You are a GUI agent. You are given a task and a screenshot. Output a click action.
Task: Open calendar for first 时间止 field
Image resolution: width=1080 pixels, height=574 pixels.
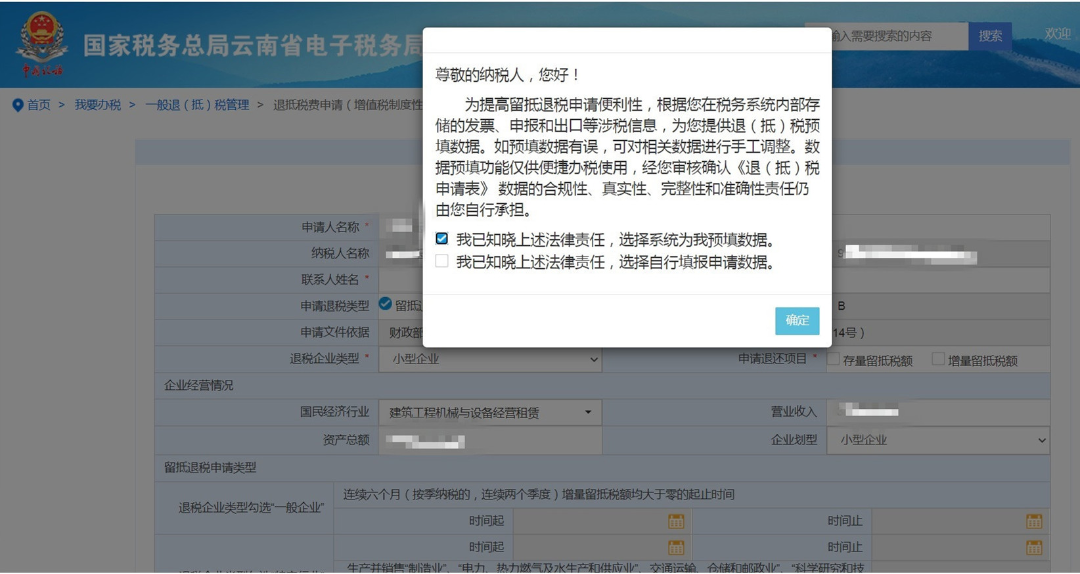(1034, 521)
